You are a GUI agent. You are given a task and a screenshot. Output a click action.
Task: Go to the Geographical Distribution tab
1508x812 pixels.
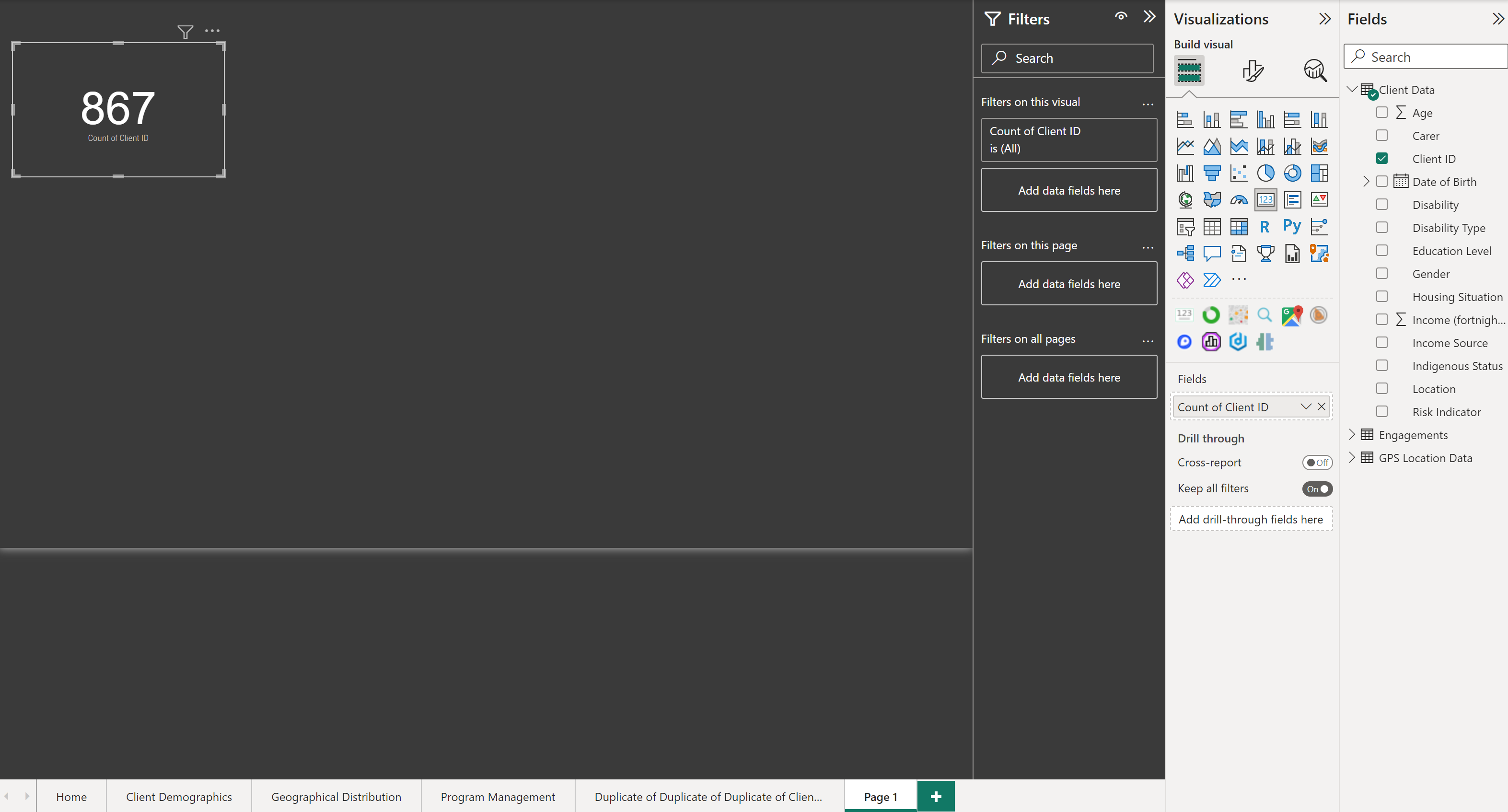pyautogui.click(x=336, y=797)
